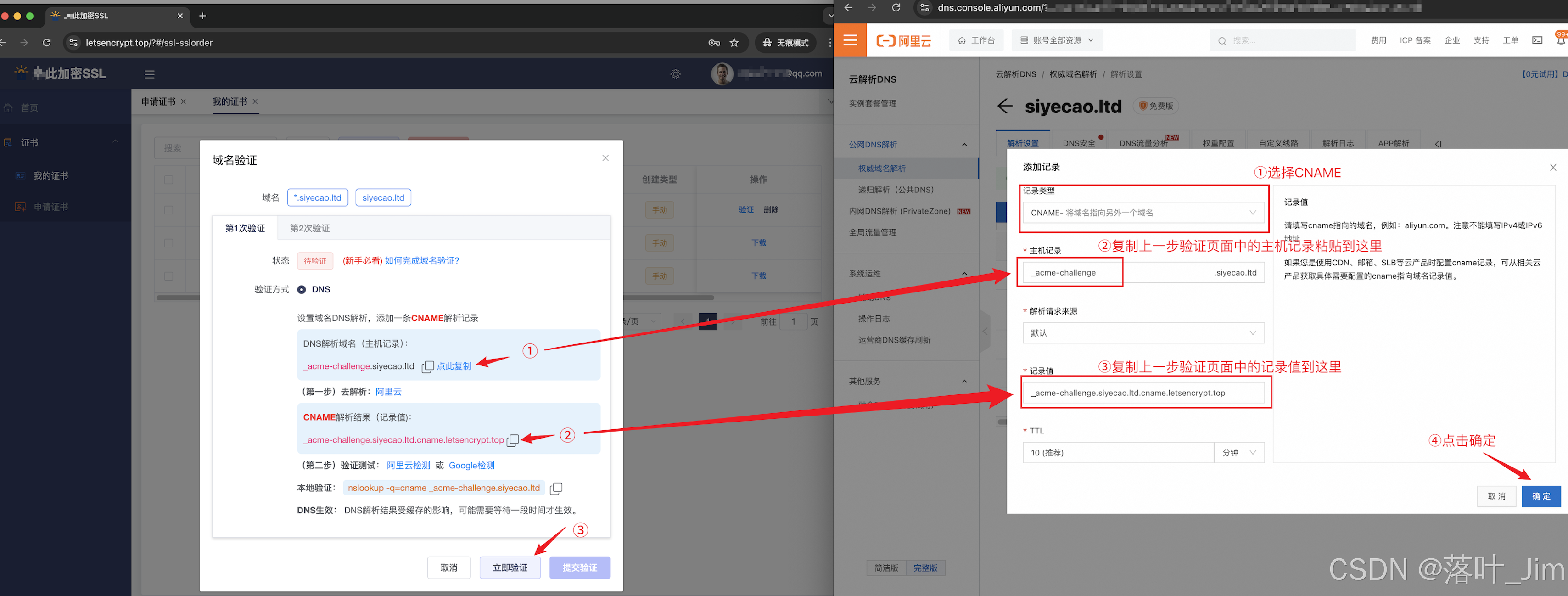
Task: Select the DNS verification method radio
Action: pos(301,290)
